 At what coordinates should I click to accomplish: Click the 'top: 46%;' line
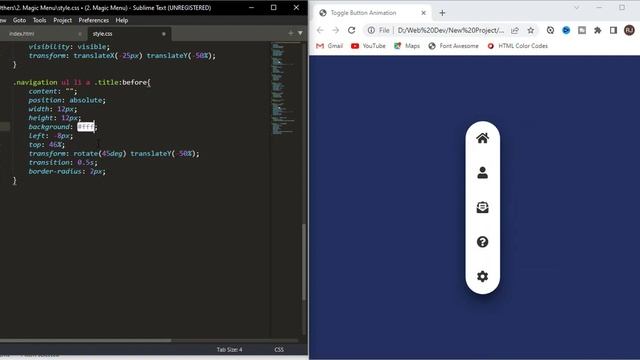[47, 144]
